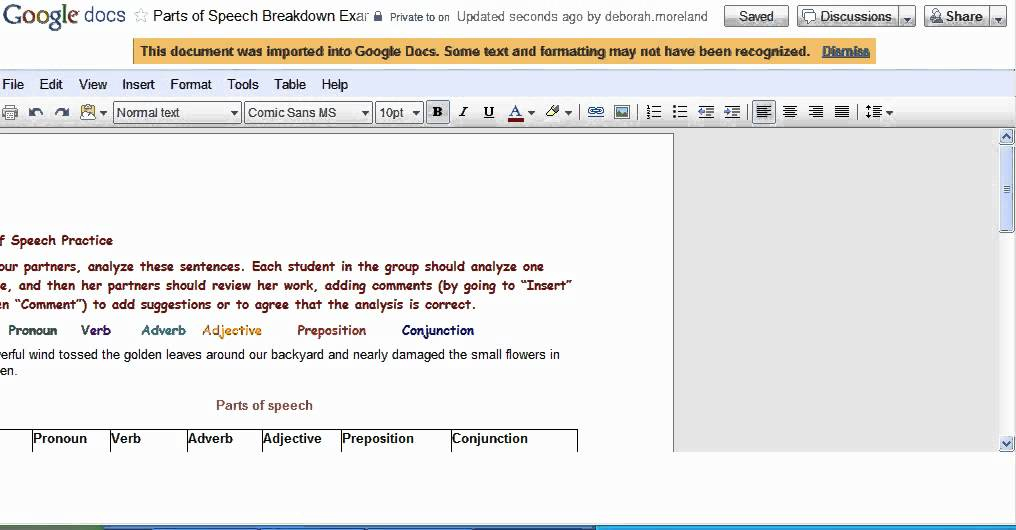Open the Edit menu

[51, 84]
